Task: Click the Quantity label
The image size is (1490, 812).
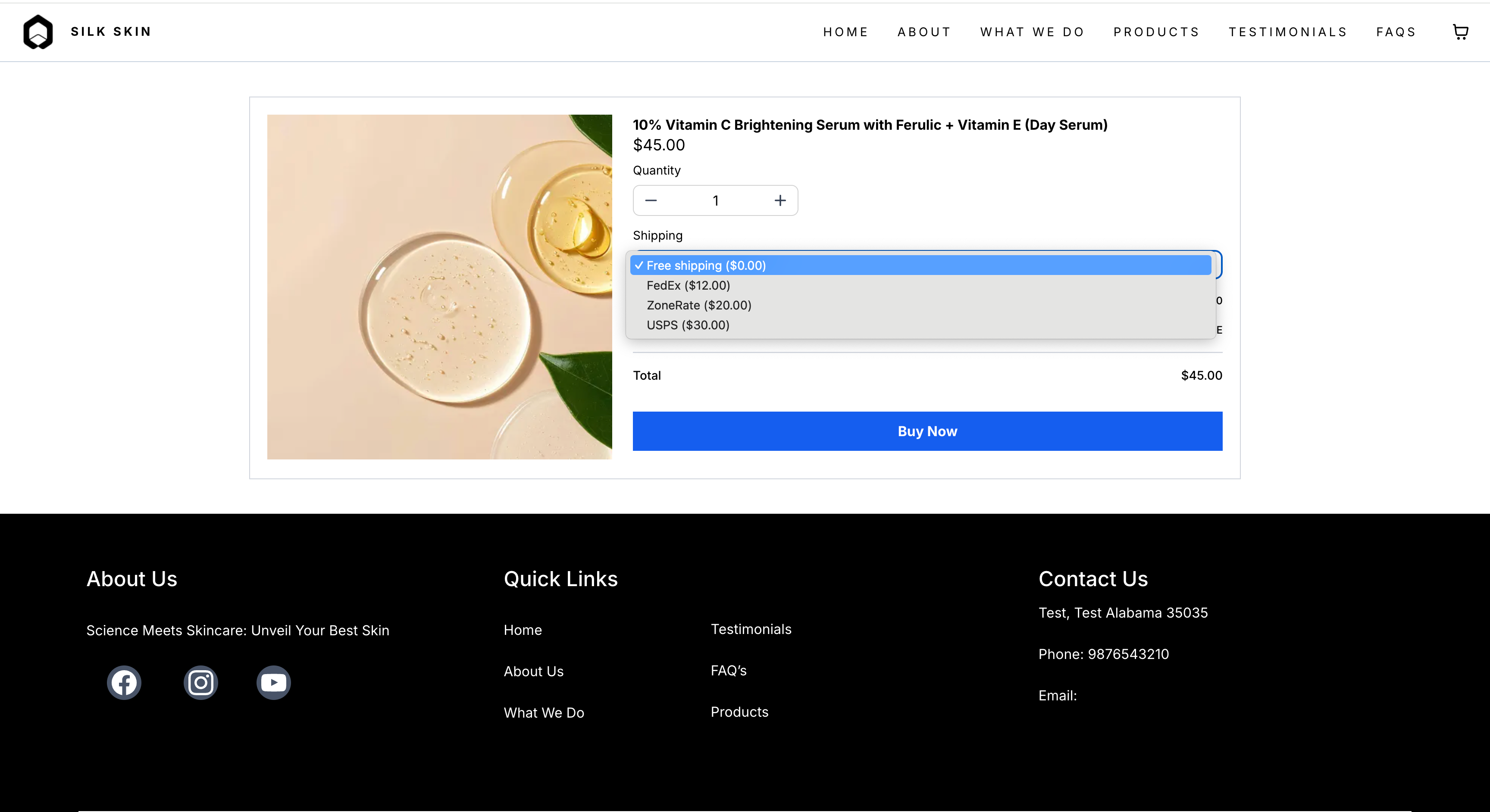Action: 657,171
